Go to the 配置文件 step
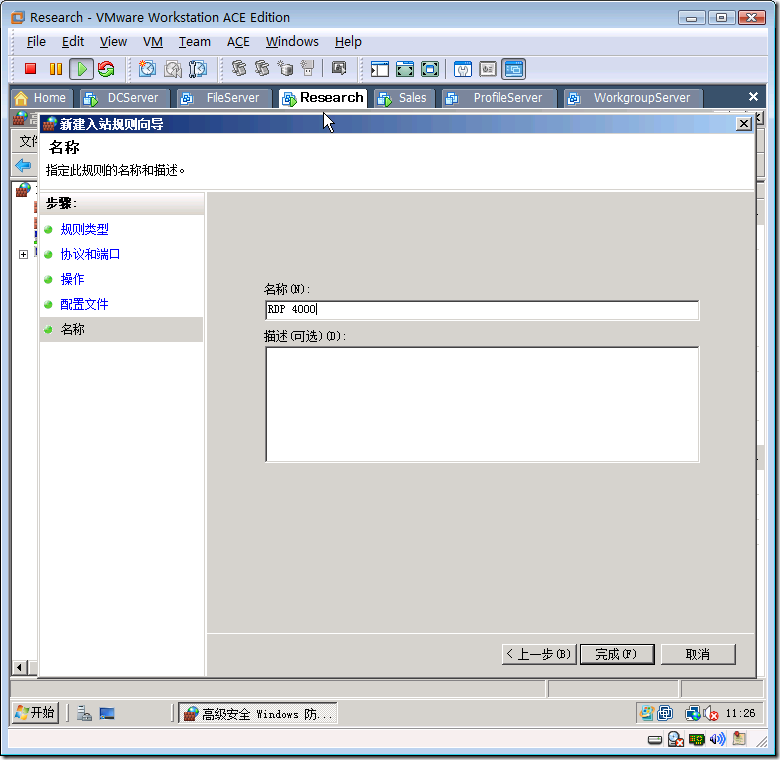Screen dimensions: 780x760 click(x=84, y=304)
